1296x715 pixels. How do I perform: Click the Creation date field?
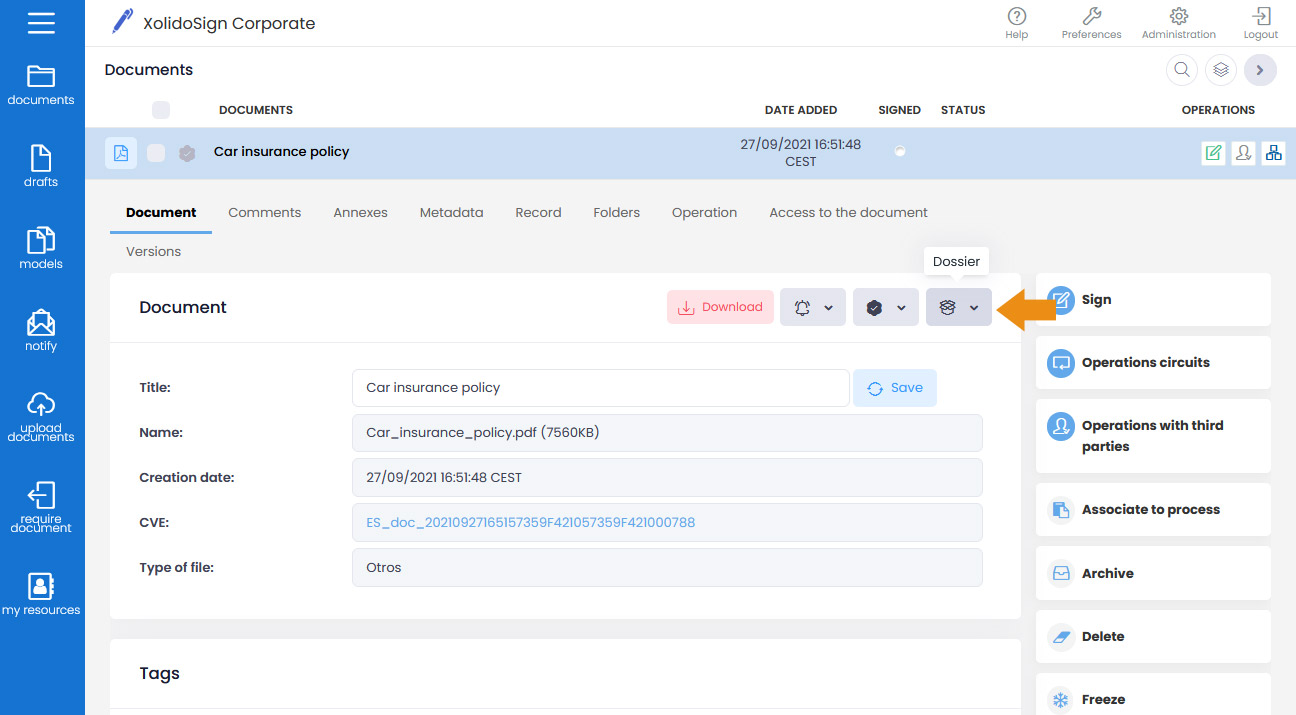[667, 477]
